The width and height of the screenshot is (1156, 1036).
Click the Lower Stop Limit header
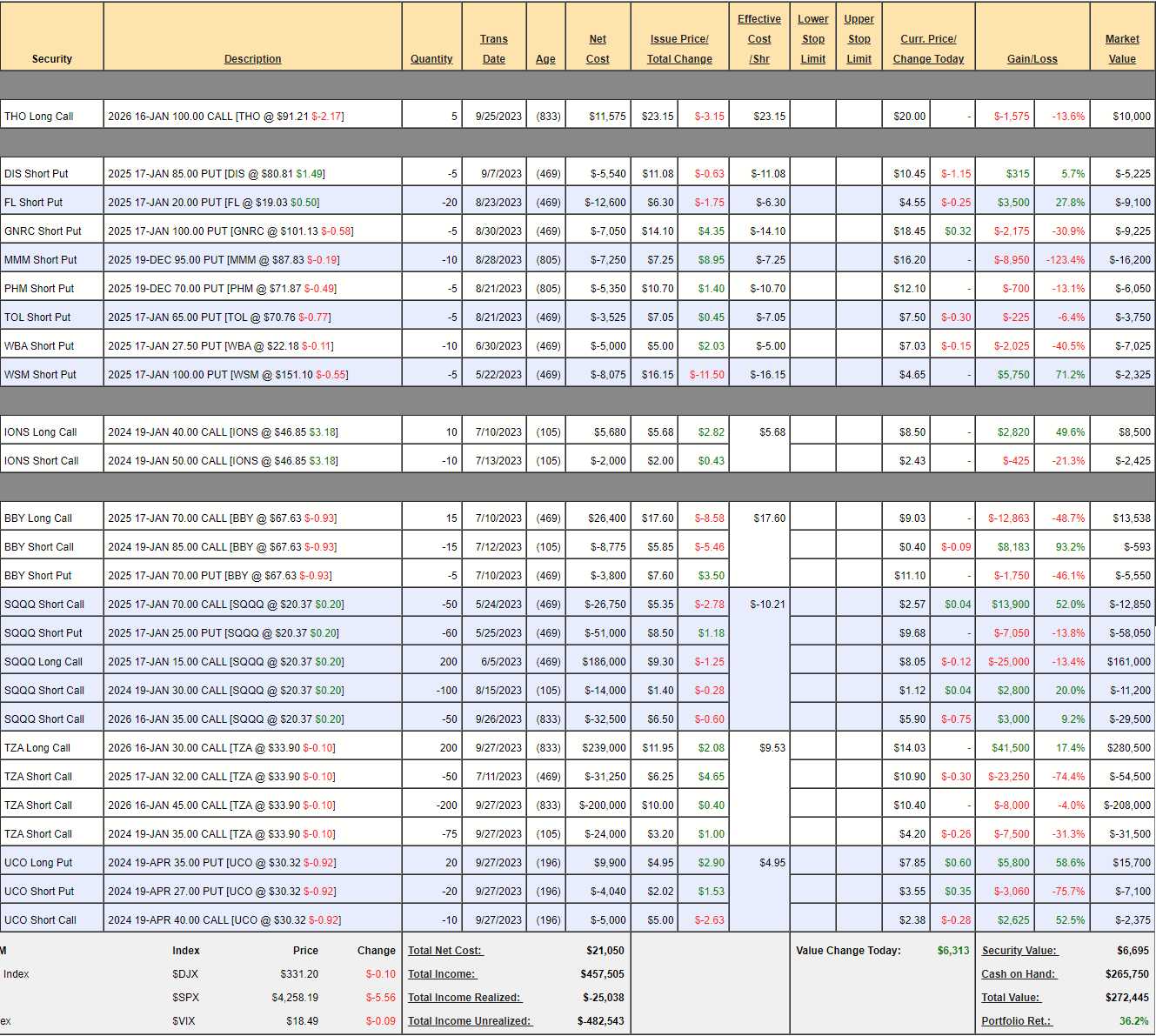click(812, 39)
